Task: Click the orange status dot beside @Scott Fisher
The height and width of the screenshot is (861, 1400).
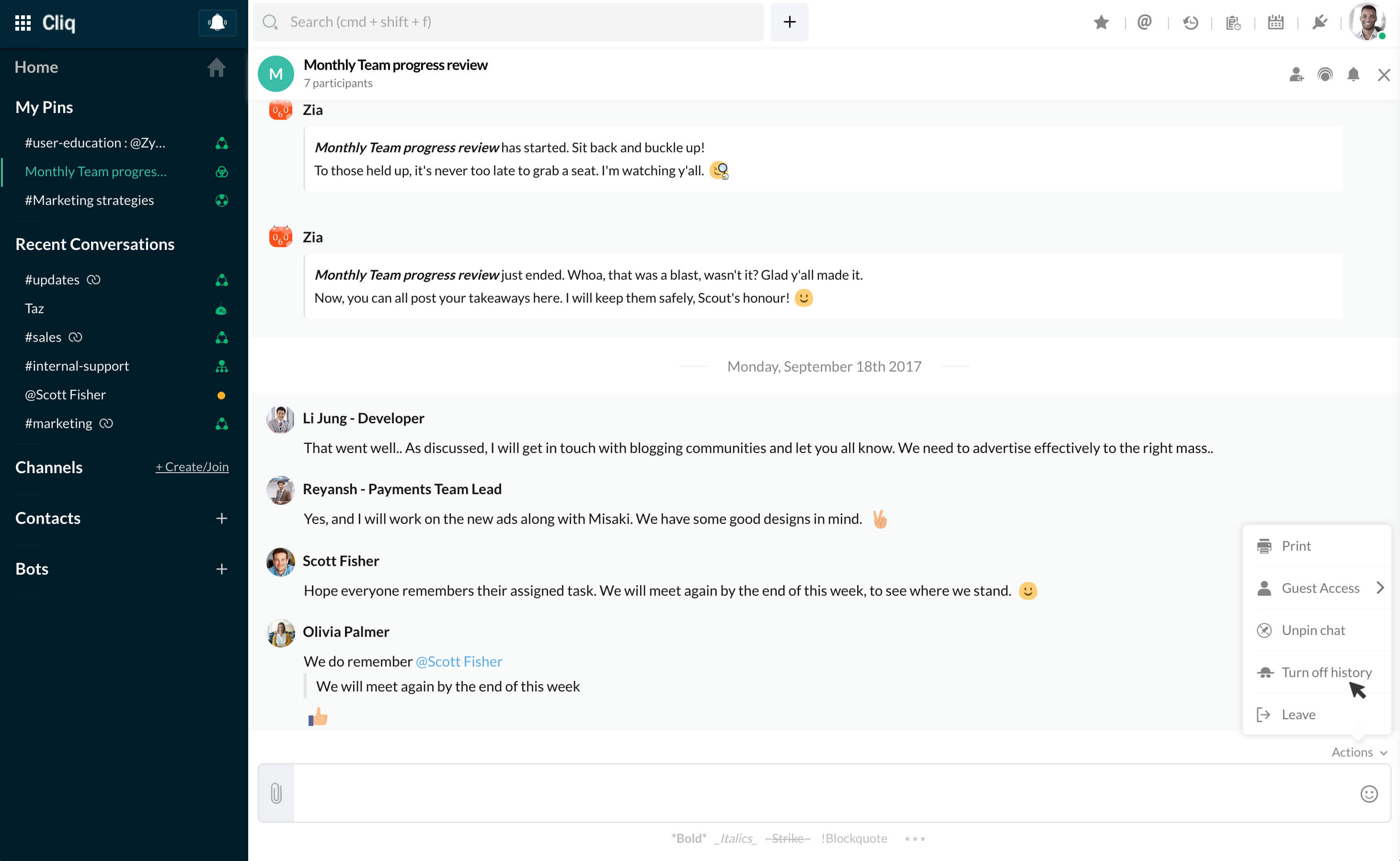Action: pyautogui.click(x=221, y=395)
